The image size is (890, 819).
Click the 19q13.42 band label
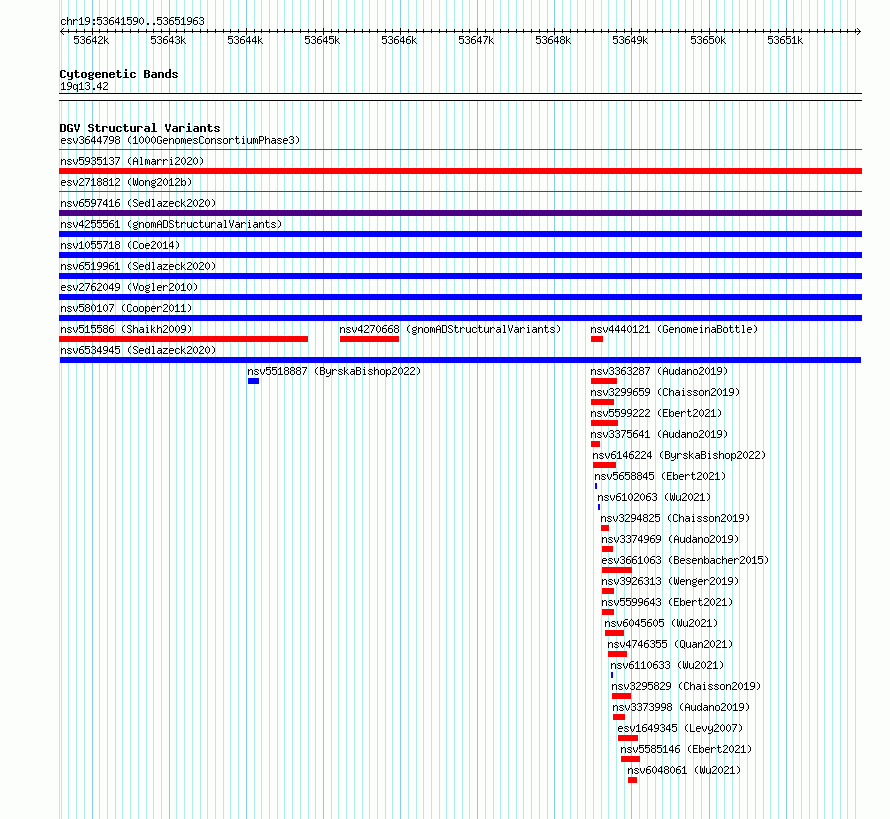coord(84,86)
